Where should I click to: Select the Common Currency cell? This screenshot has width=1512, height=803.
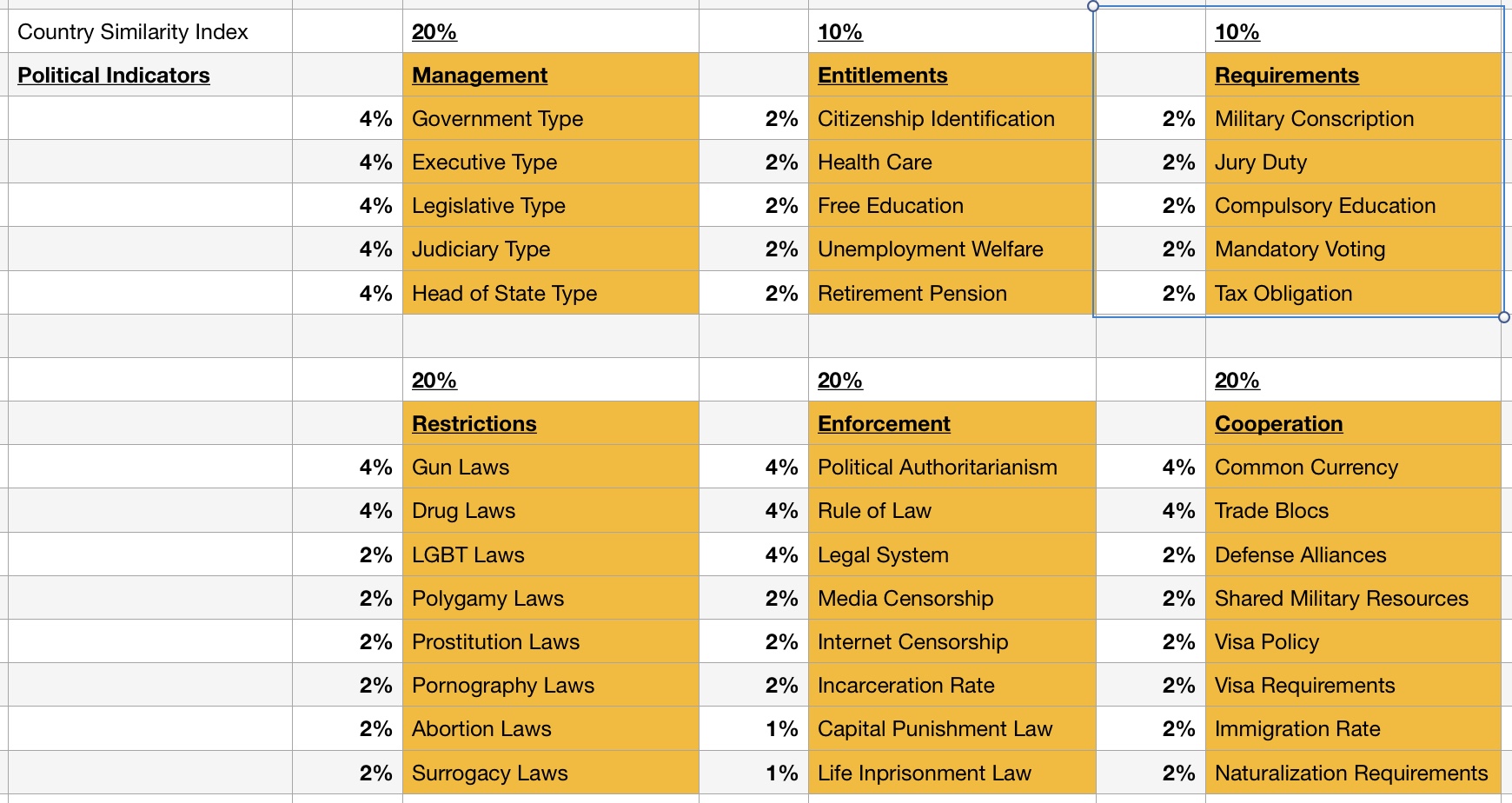[x=1306, y=467]
